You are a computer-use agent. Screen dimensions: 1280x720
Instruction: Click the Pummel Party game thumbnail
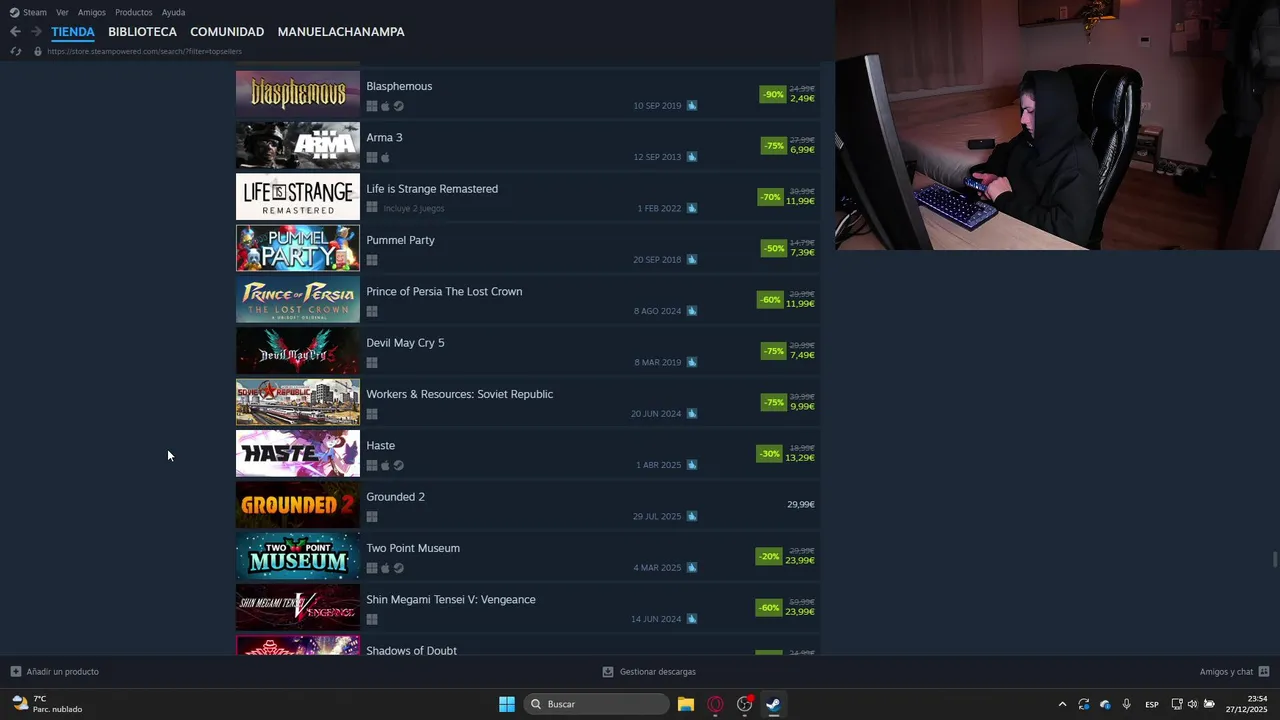click(298, 248)
